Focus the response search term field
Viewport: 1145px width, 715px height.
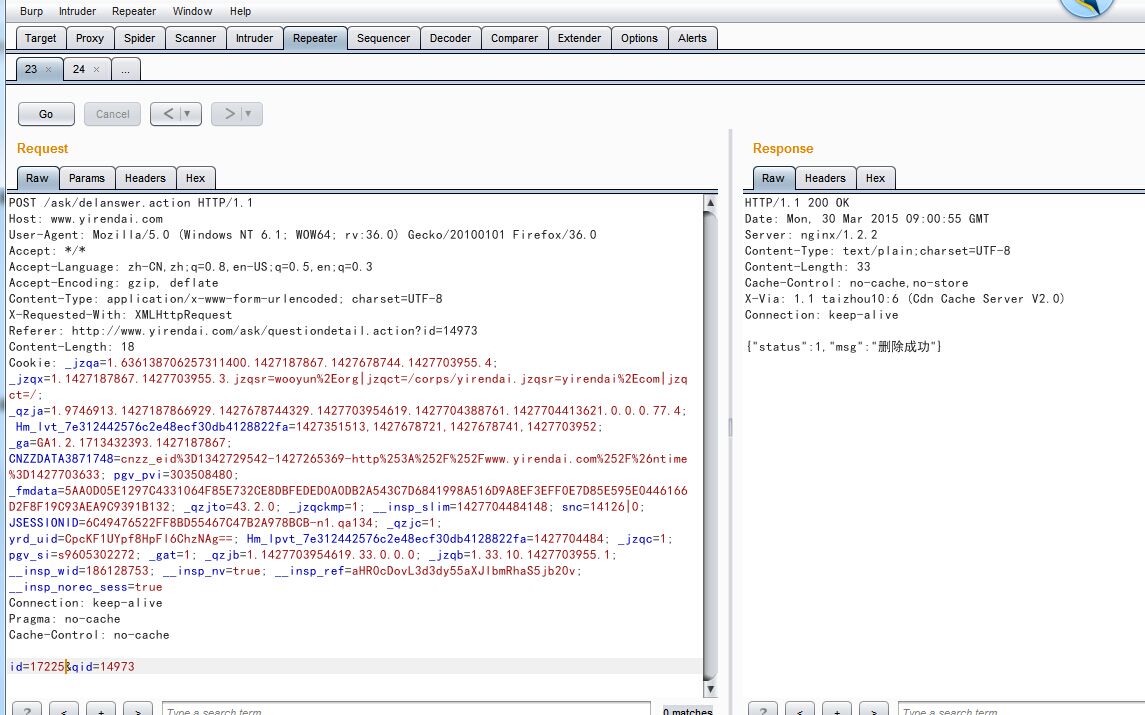[x=1022, y=710]
